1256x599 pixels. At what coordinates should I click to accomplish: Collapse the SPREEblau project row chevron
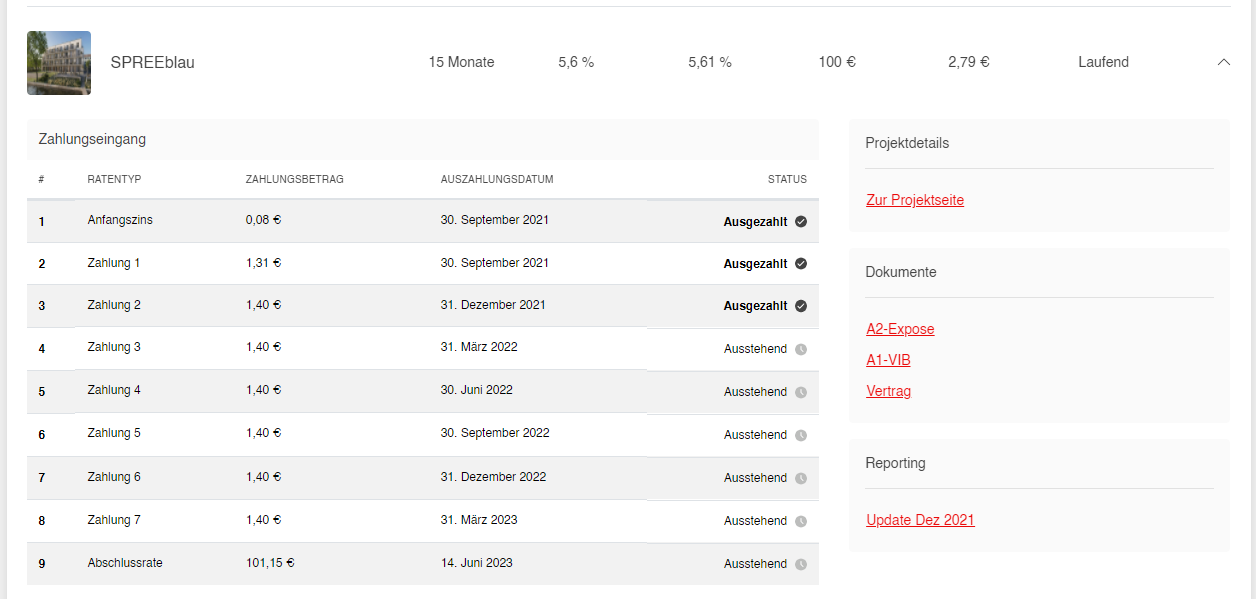pos(1223,62)
